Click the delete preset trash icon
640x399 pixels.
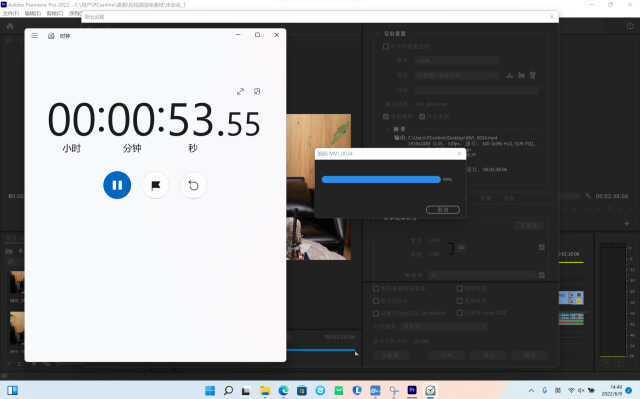pyautogui.click(x=533, y=75)
